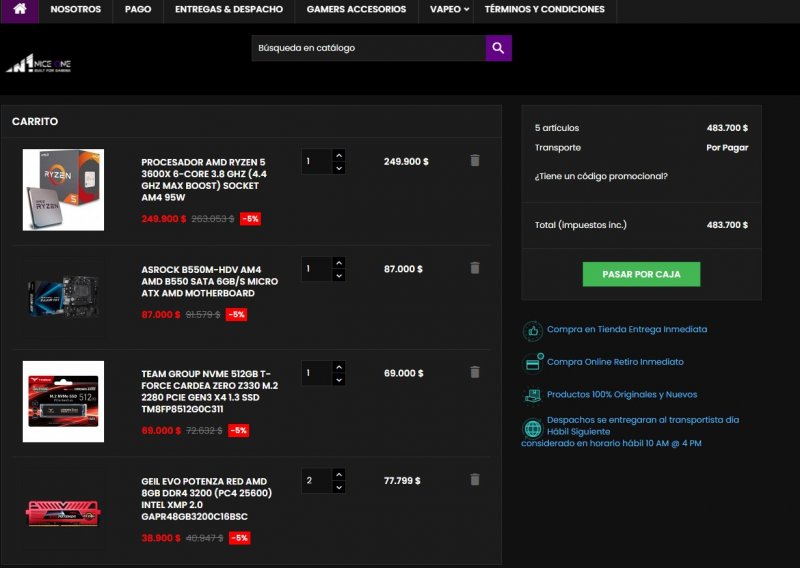Screen dimensions: 800x568
Task: Open the ASRock motherboard thumbnail
Action: [63, 297]
